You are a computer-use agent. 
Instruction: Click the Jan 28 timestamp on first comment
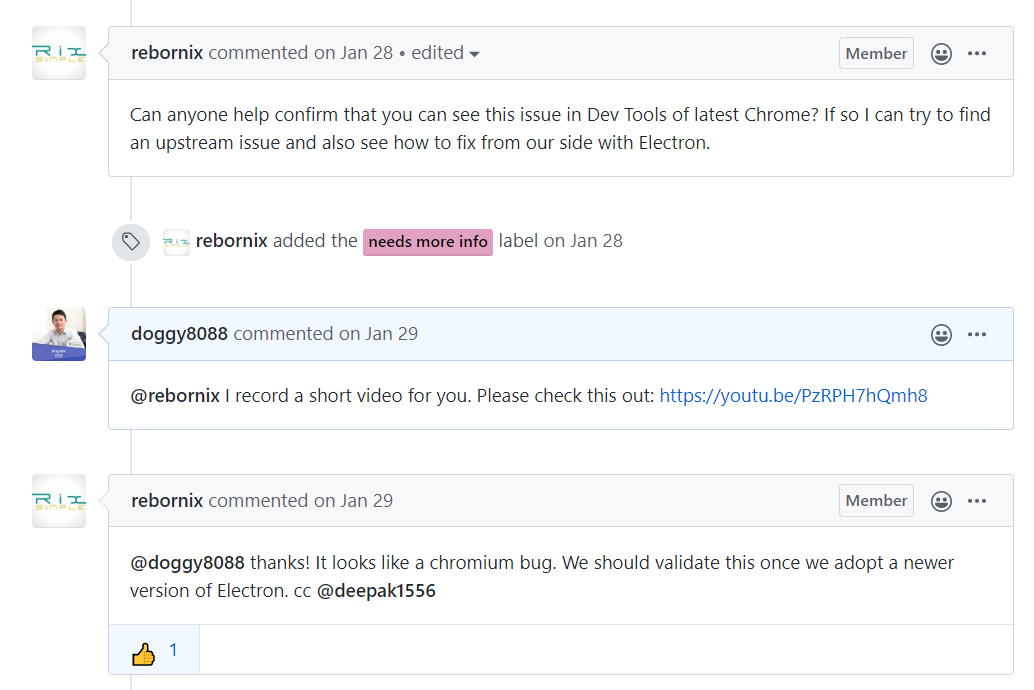(x=367, y=53)
